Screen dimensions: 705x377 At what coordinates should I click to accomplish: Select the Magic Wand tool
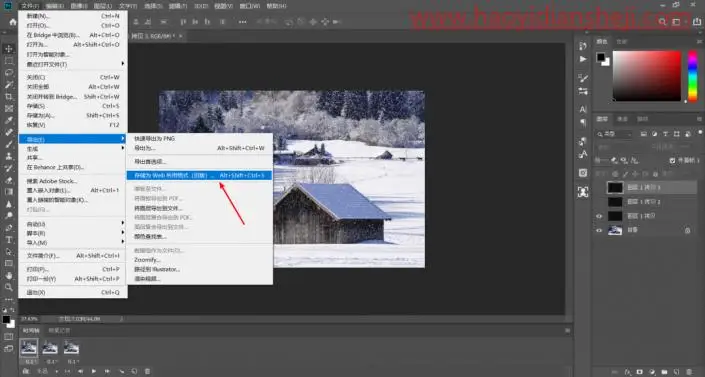(x=9, y=85)
